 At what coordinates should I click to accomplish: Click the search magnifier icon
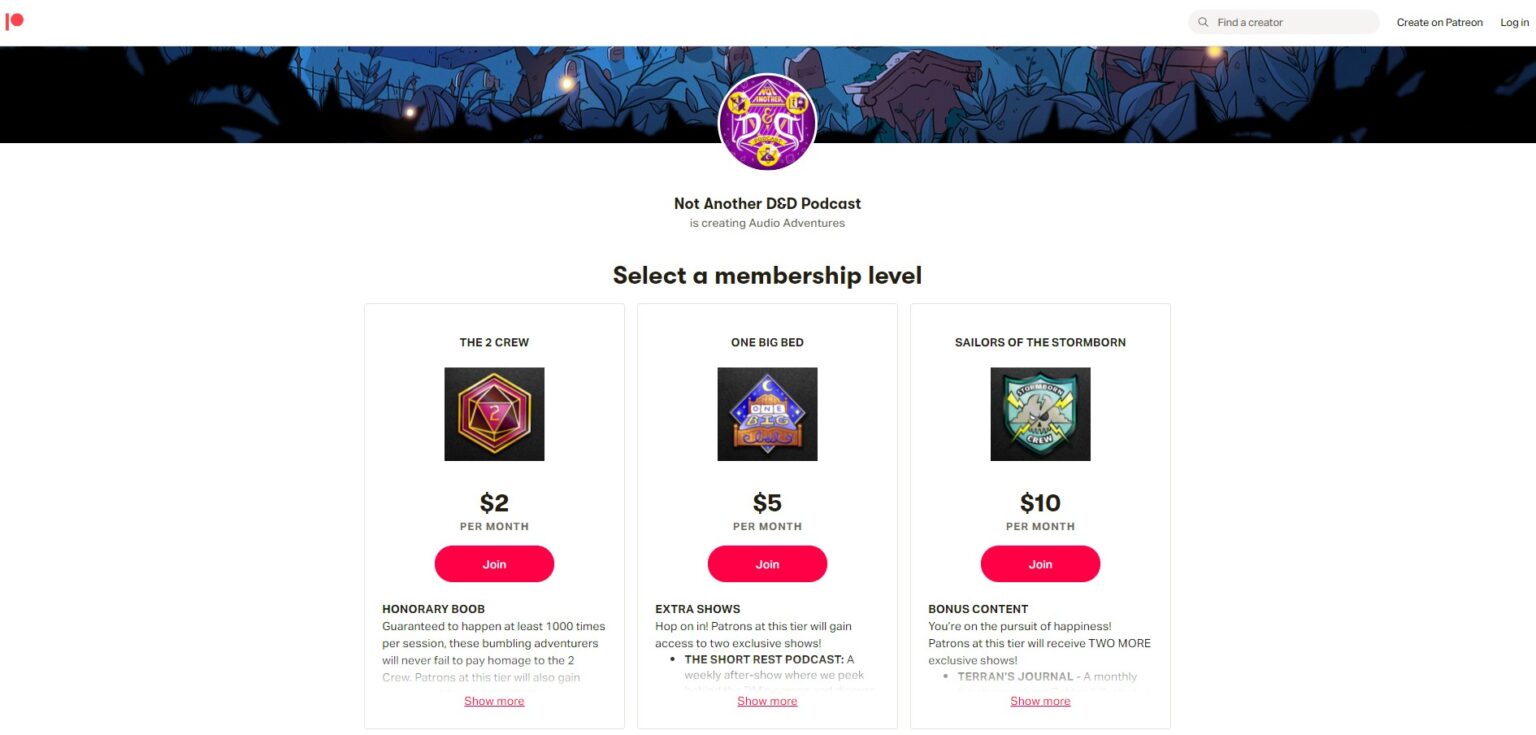click(1203, 22)
